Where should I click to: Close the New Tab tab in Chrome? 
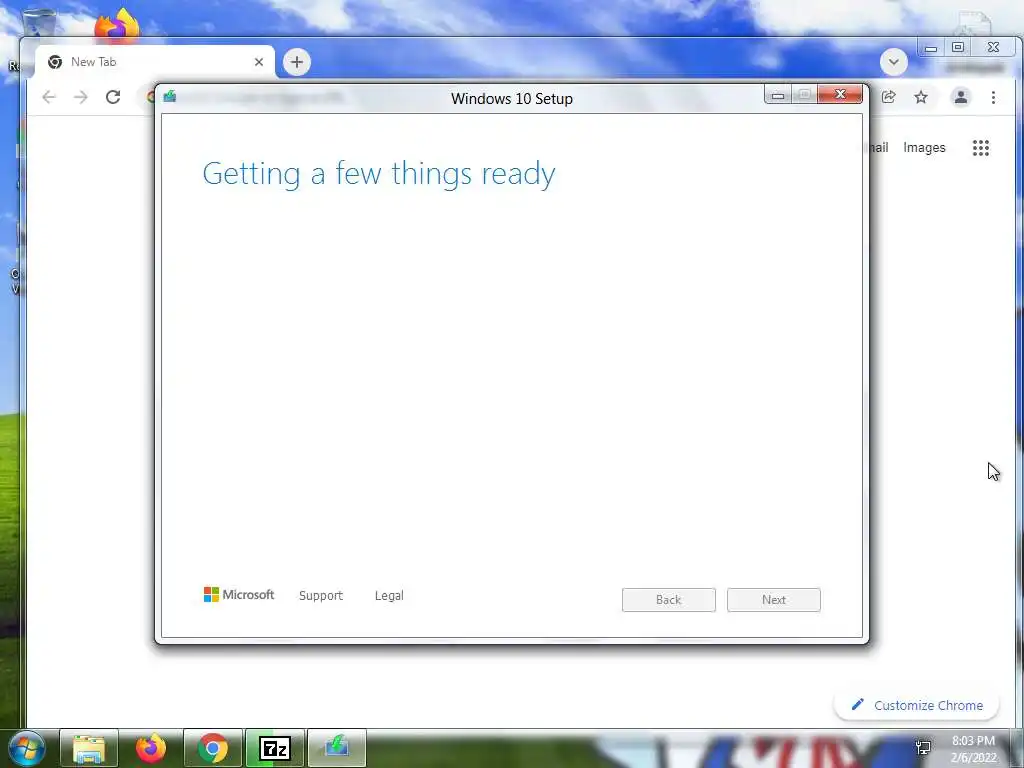pyautogui.click(x=259, y=62)
